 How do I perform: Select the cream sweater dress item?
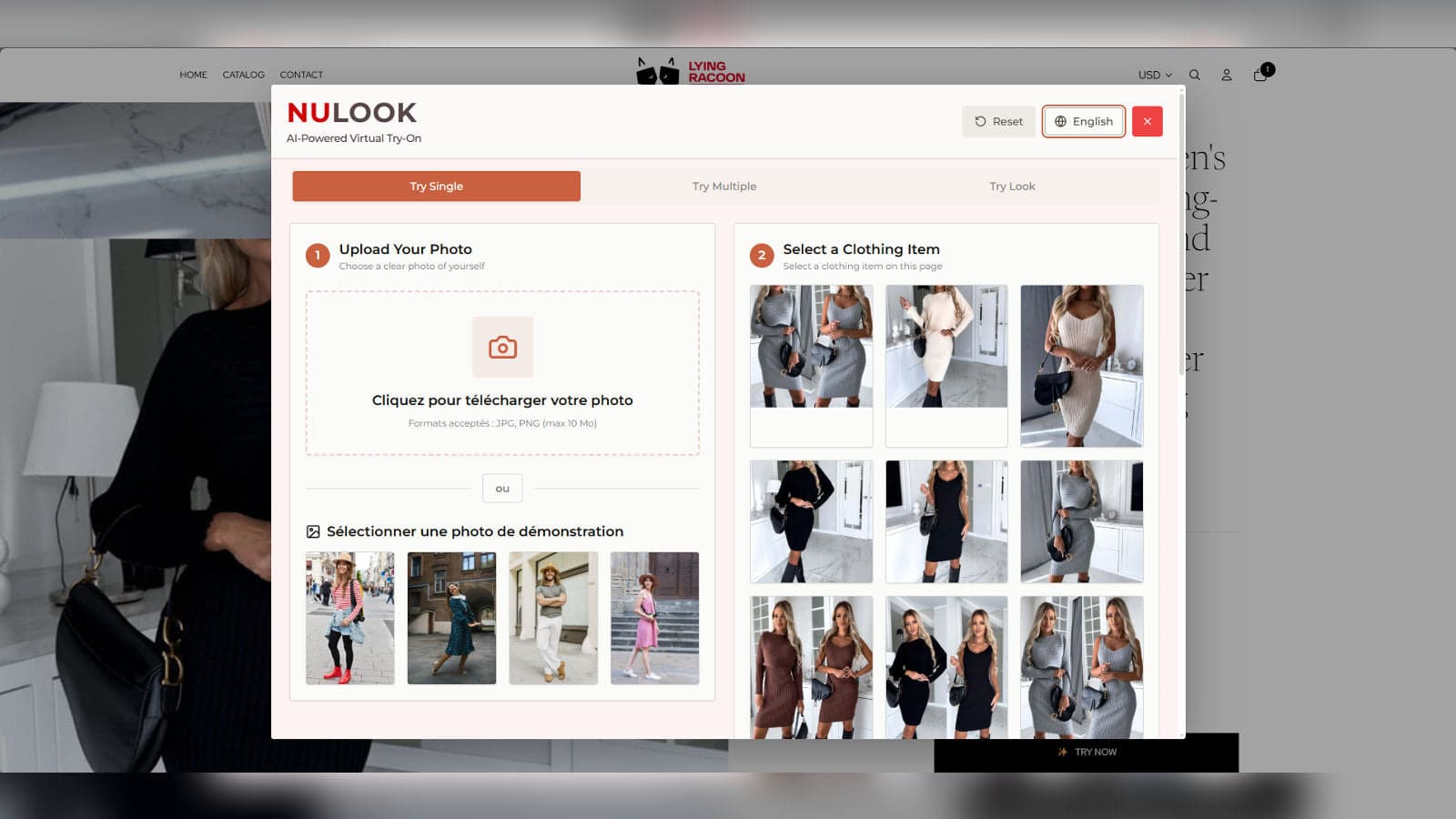pos(946,366)
